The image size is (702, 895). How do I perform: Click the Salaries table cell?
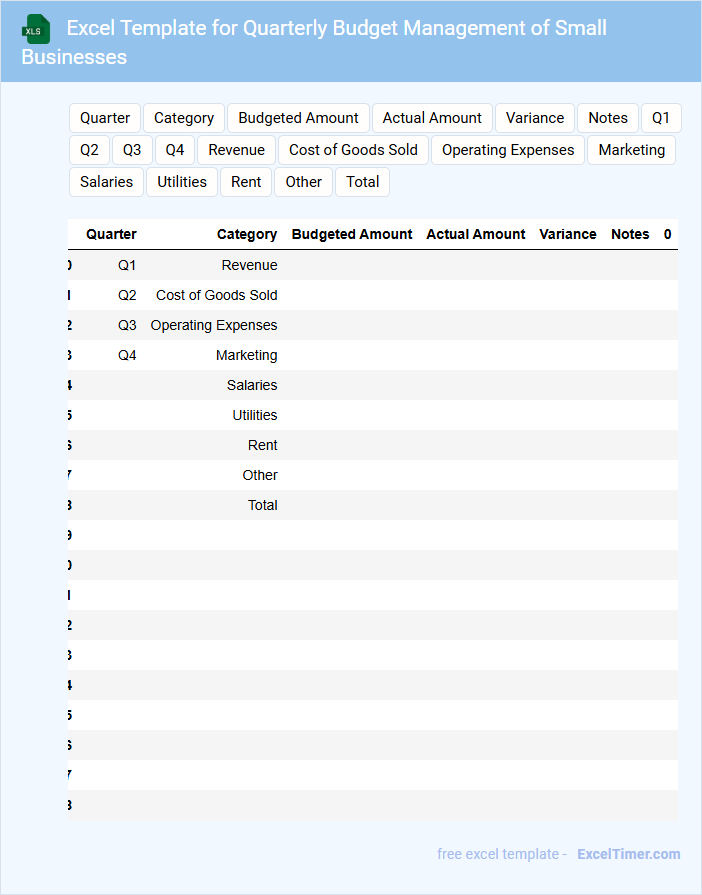point(252,385)
